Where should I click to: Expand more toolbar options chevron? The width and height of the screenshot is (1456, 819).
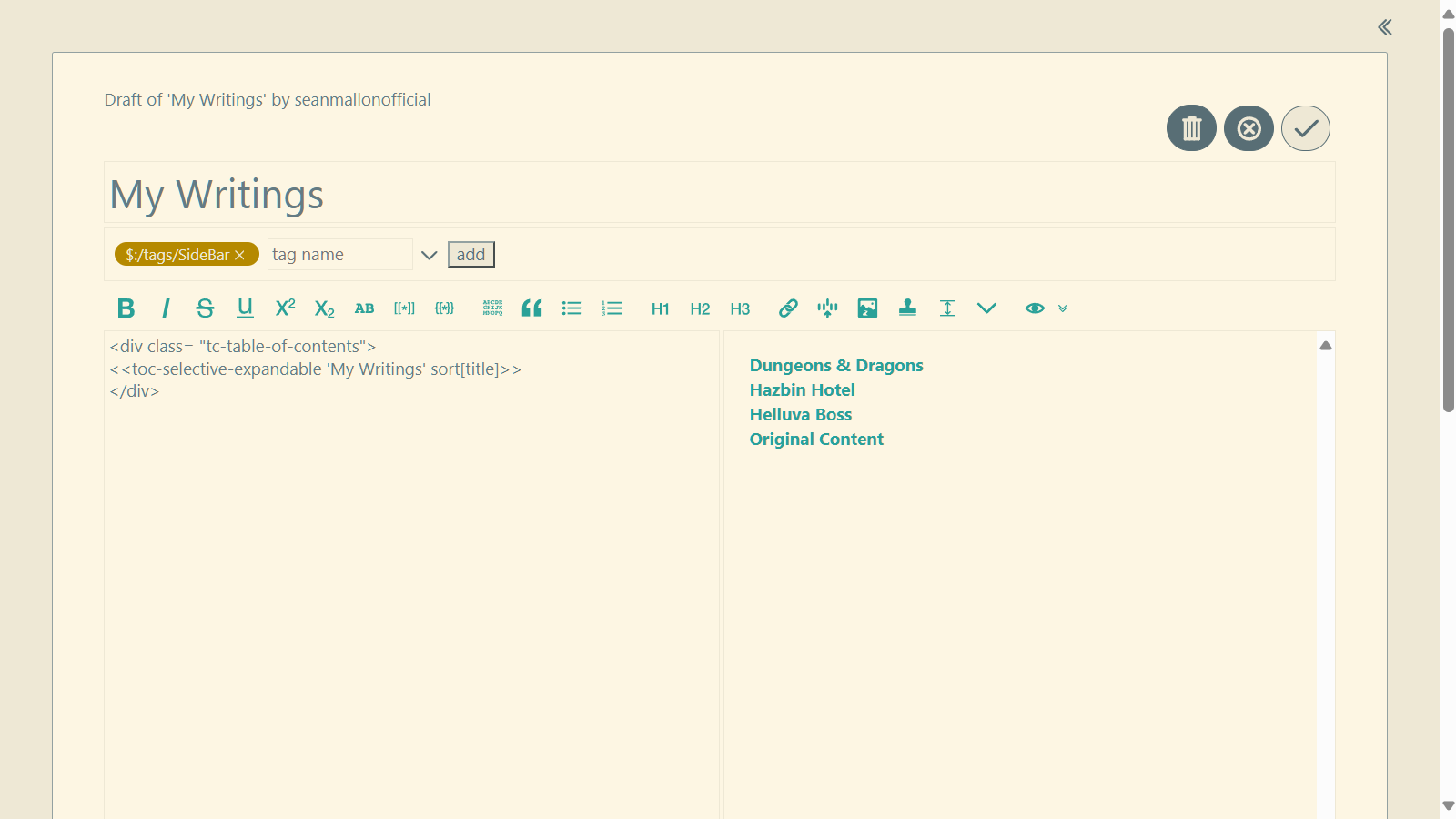[x=986, y=308]
